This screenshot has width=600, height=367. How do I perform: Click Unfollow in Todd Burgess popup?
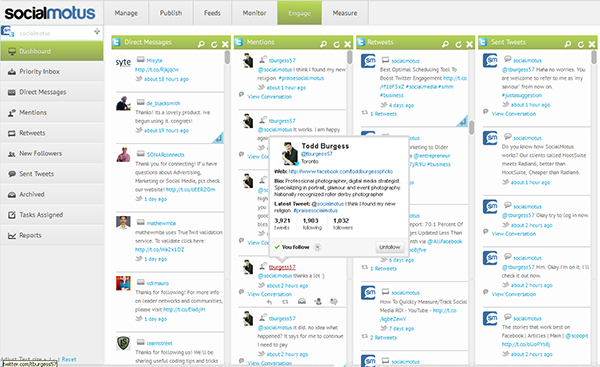390,247
